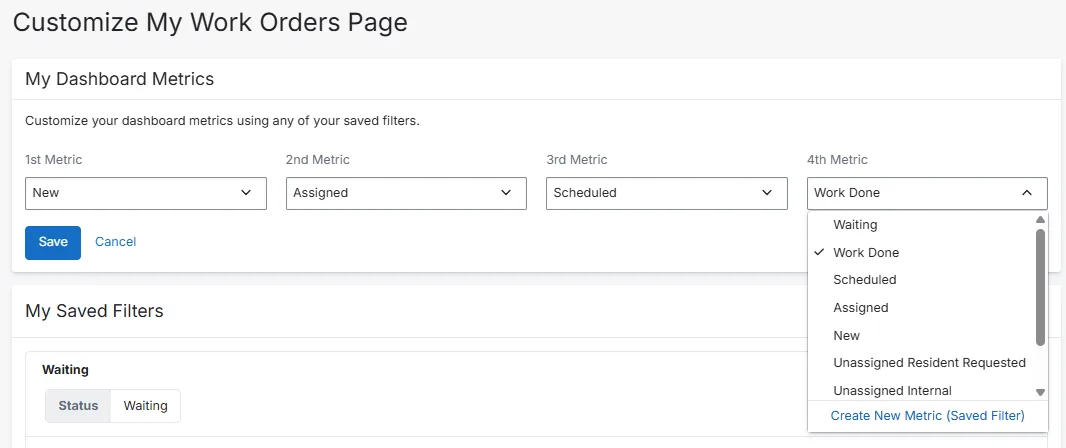Screen dimensions: 1066x448
Task: Click scroll up arrow in dropdown list
Action: (1039, 220)
